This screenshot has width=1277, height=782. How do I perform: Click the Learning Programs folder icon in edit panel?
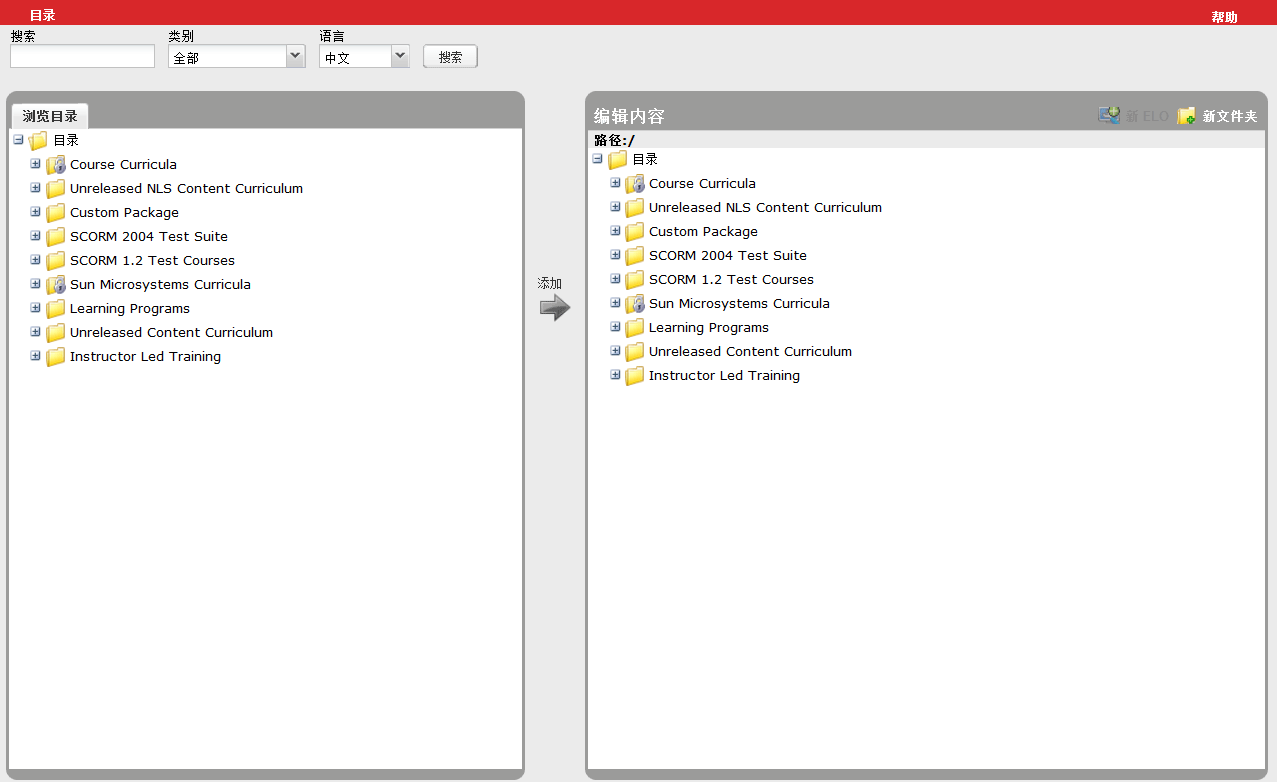635,327
